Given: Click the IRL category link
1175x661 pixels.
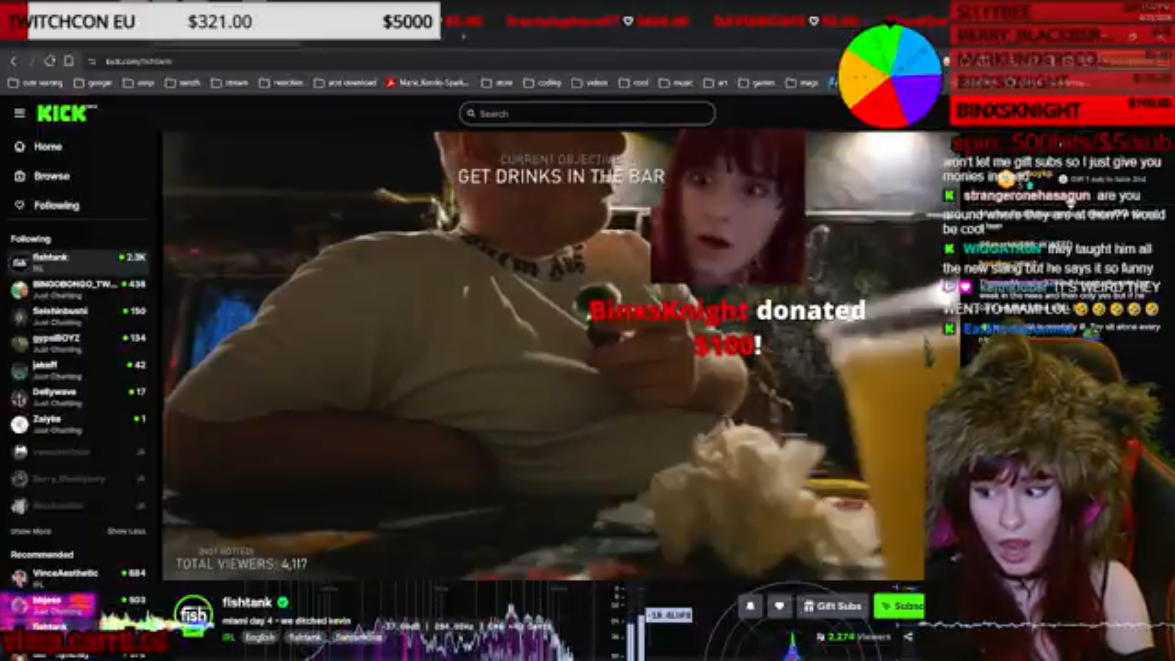Looking at the screenshot, I should [x=229, y=637].
